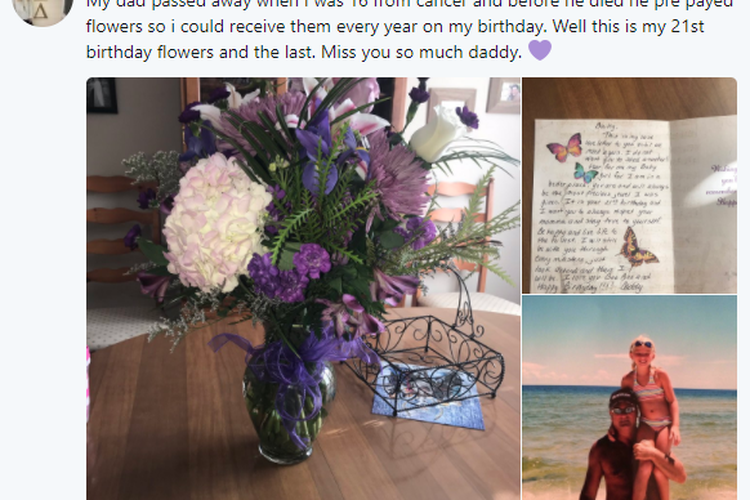This screenshot has width=750, height=500.
Task: Open the handwritten letter card photo
Action: (x=629, y=185)
